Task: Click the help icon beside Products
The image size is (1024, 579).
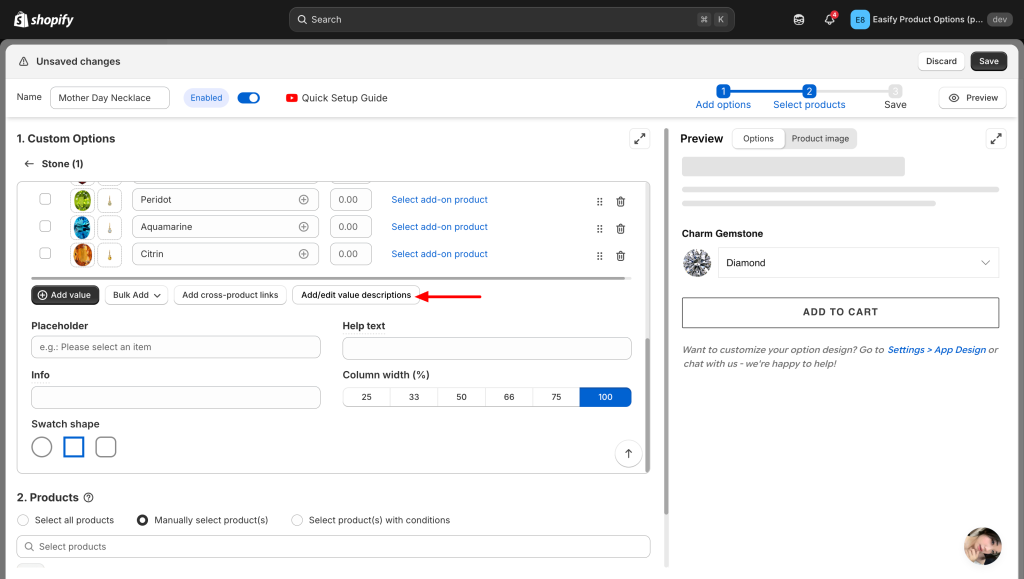Action: pos(89,498)
